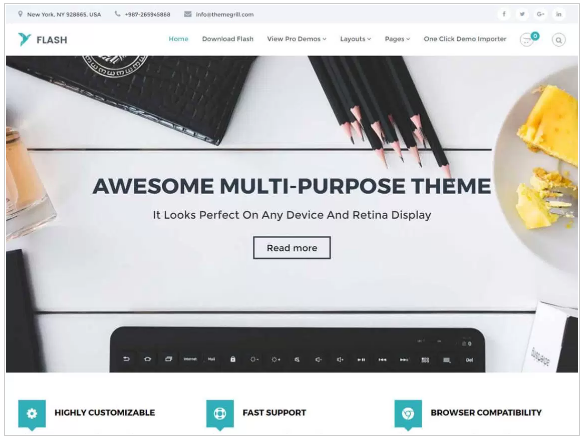Click the Read more button
Screen dimensions: 584x440
pos(292,247)
